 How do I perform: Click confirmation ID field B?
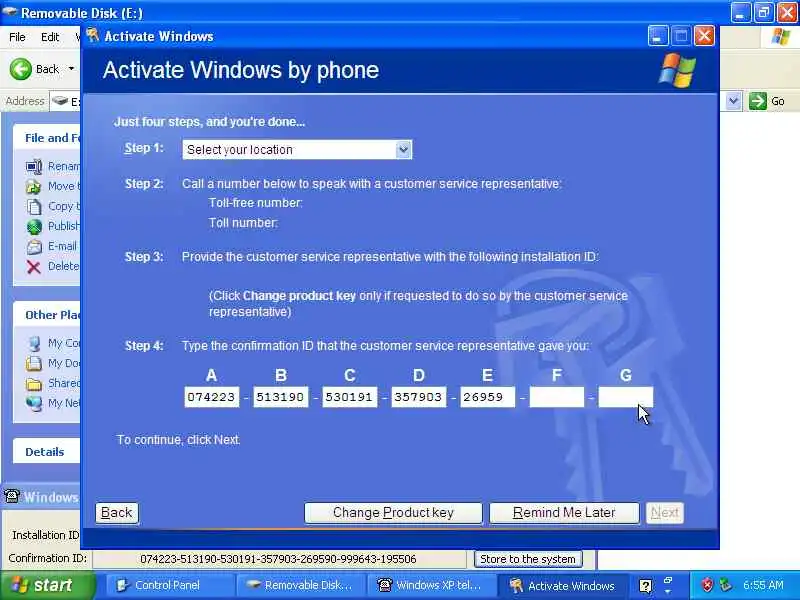[x=281, y=397]
